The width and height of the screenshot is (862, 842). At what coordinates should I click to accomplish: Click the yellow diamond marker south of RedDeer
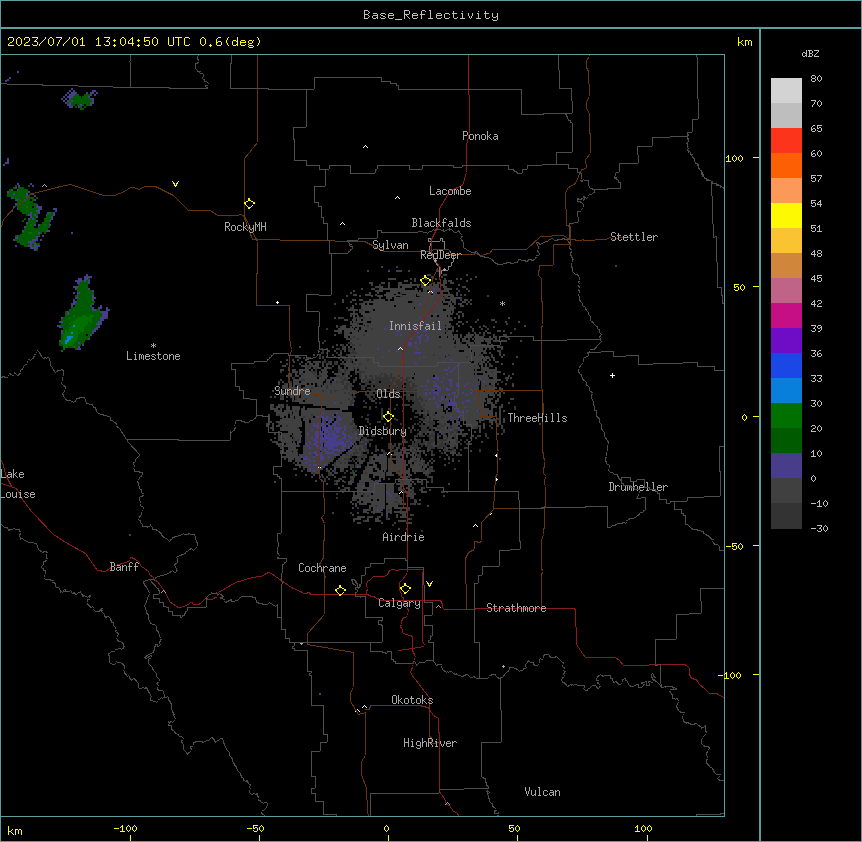pyautogui.click(x=426, y=281)
